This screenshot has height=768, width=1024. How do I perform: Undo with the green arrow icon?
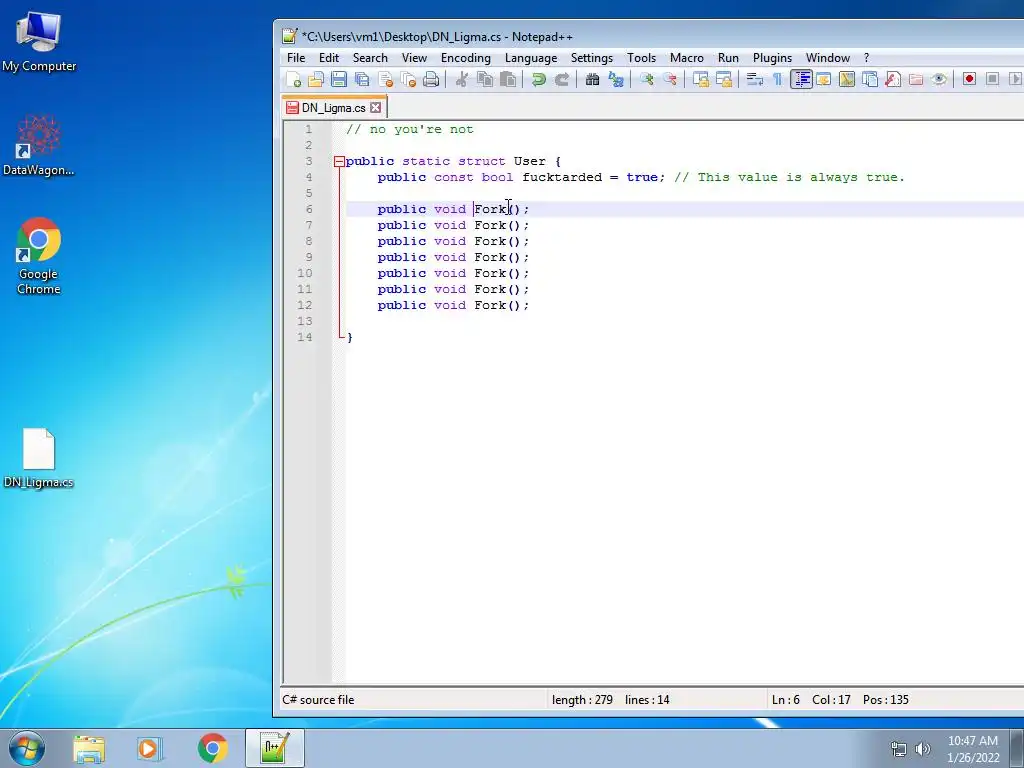tap(538, 80)
